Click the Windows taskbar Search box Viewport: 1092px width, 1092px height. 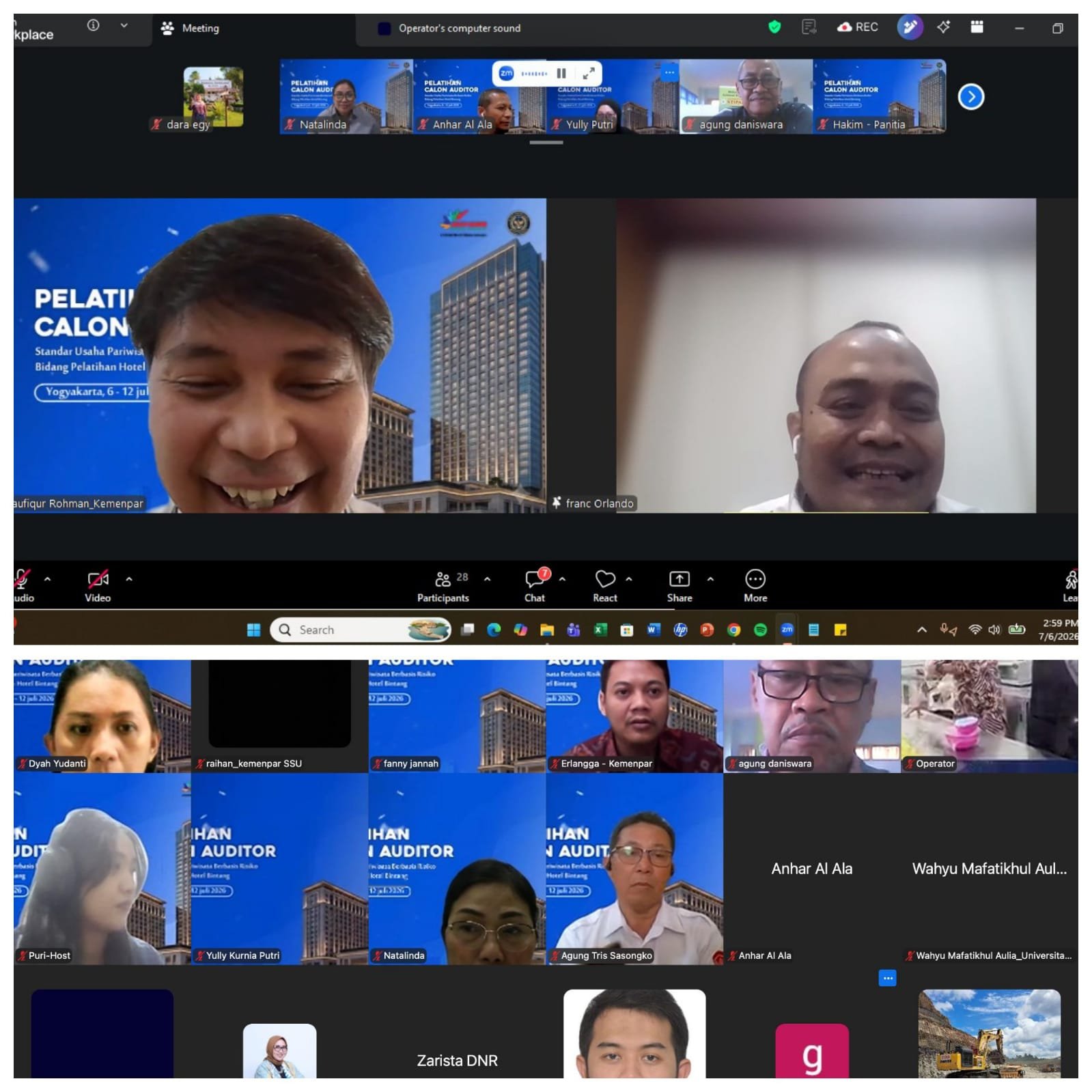361,630
